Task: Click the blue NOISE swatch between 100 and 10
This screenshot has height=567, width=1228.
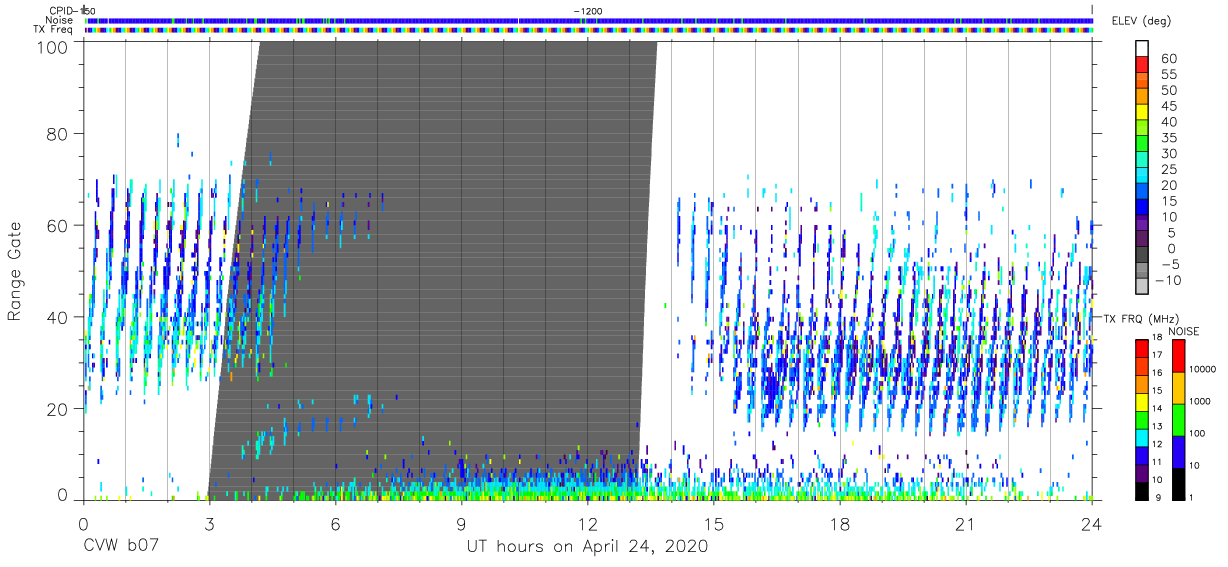Action: tap(1178, 452)
